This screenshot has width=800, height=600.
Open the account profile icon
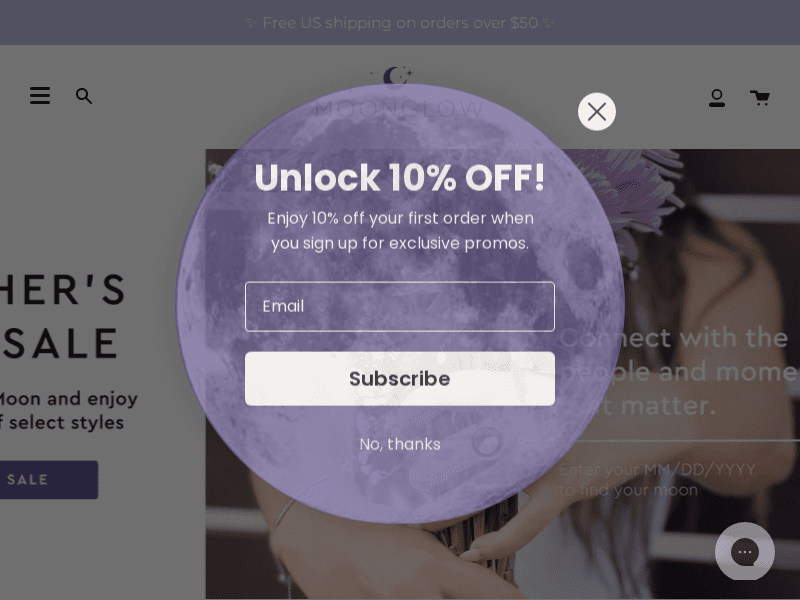tap(717, 97)
